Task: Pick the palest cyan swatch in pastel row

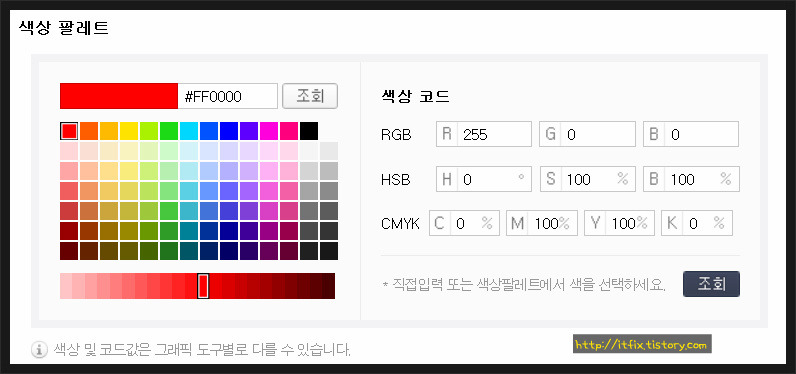Action: pos(189,151)
